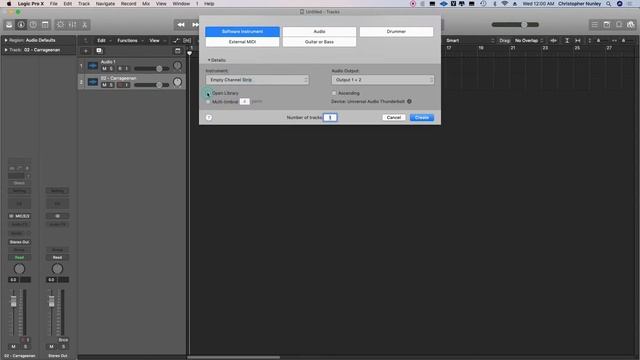Open the Media Browser button
640x360 pixels.
(x=631, y=25)
